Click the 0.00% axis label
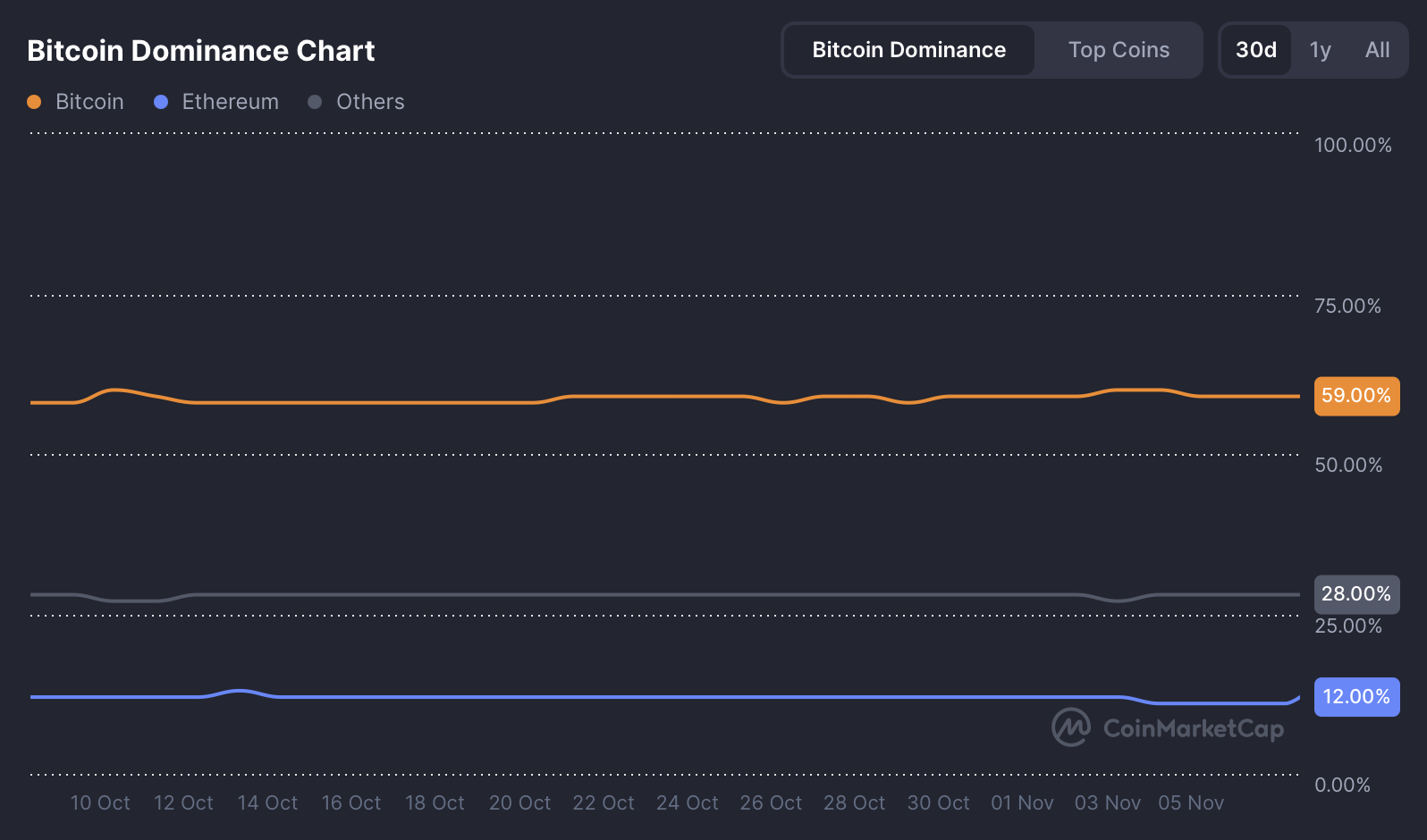Viewport: 1427px width, 840px height. (x=1342, y=785)
